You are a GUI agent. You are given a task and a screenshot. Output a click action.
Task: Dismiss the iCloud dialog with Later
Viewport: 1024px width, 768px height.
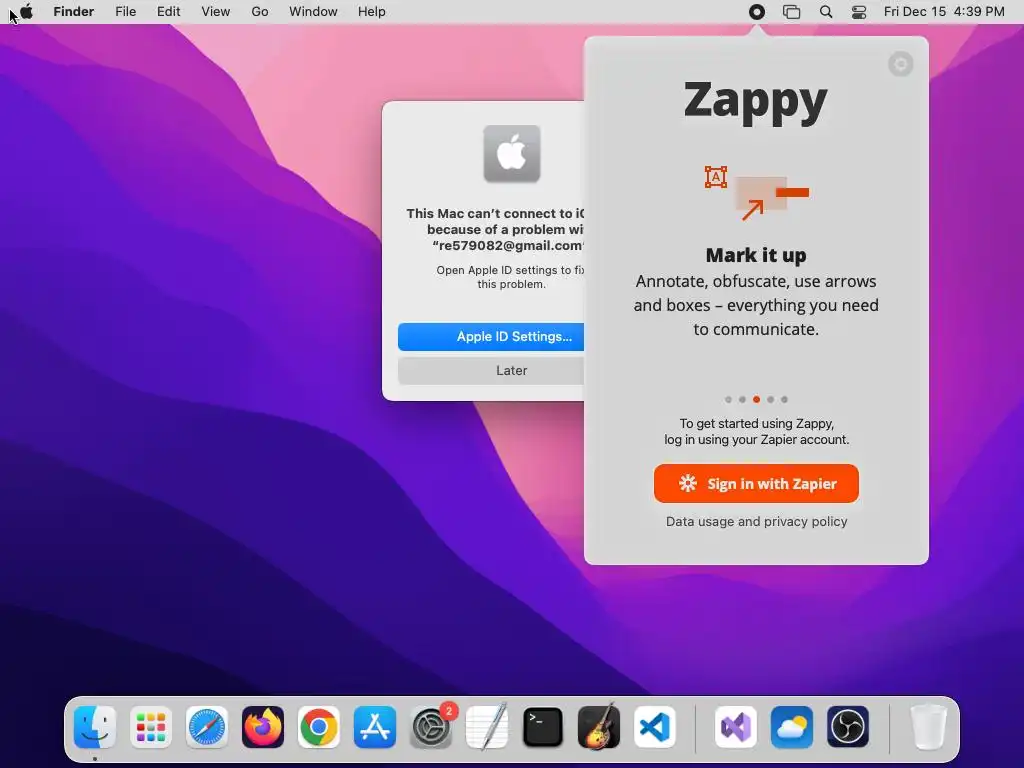pyautogui.click(x=491, y=371)
